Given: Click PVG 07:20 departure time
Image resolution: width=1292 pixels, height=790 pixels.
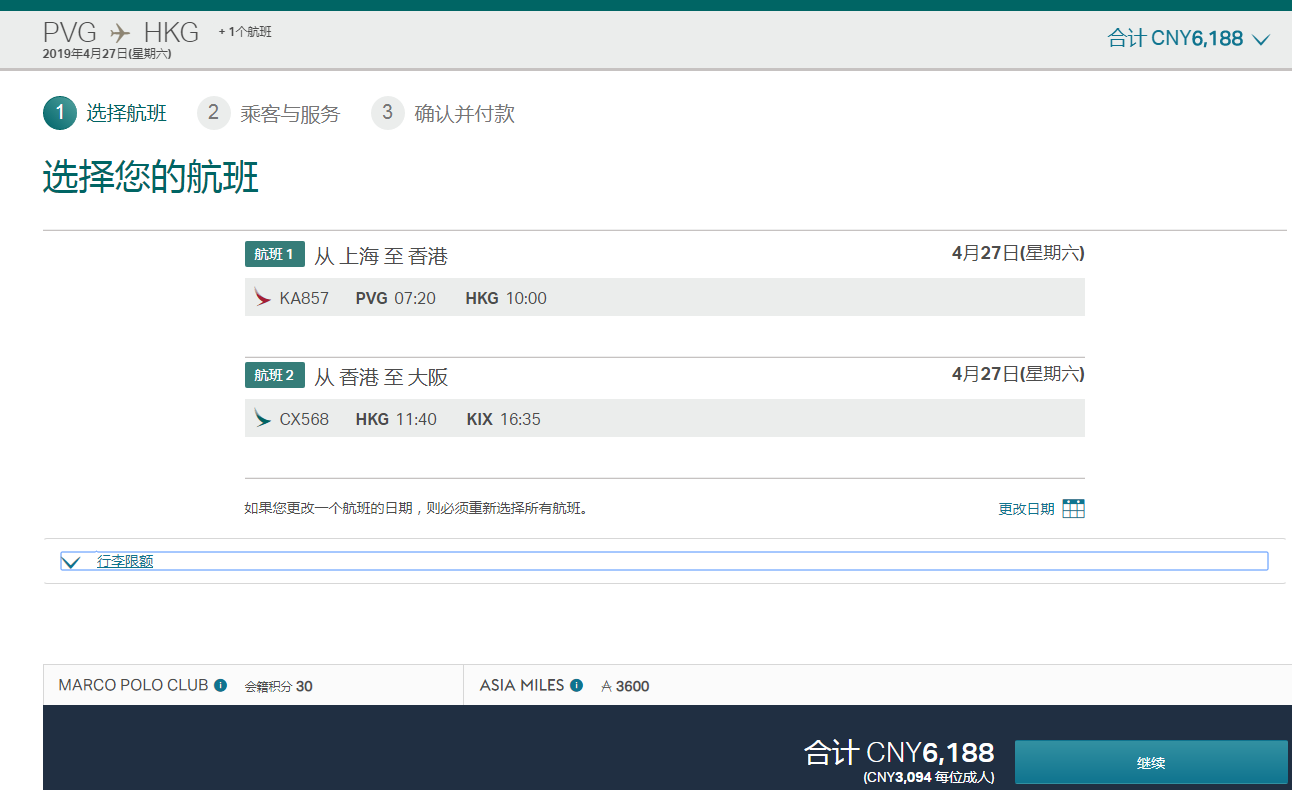Looking at the screenshot, I should point(396,298).
